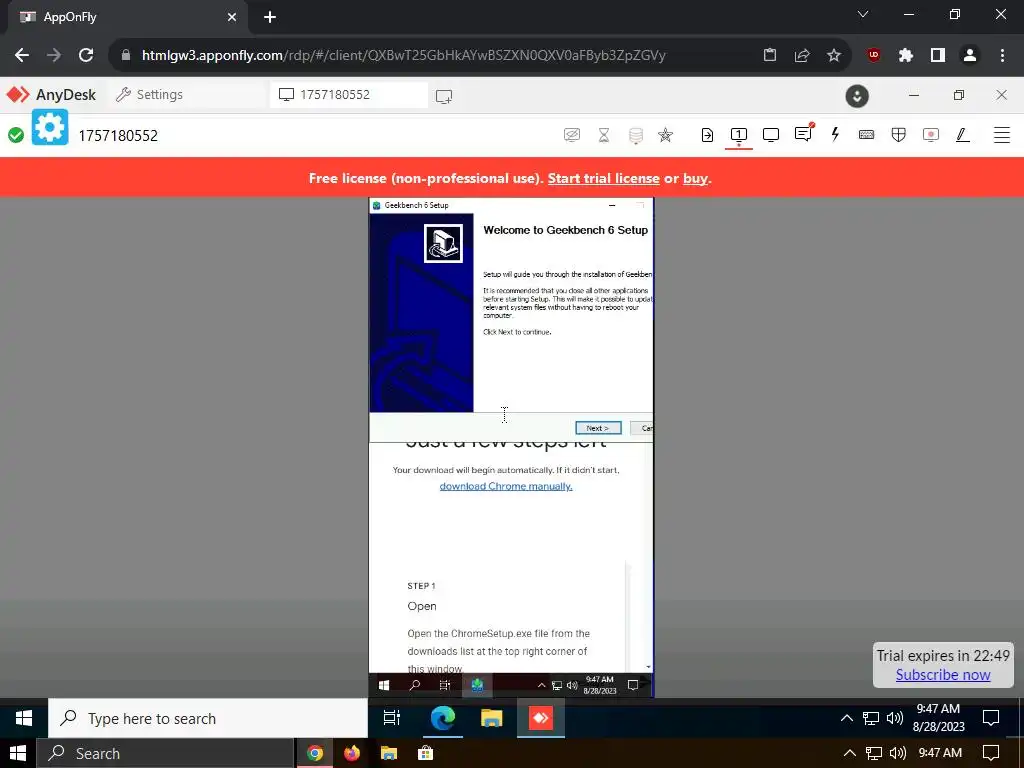Click share page icon in address bar

(x=802, y=56)
